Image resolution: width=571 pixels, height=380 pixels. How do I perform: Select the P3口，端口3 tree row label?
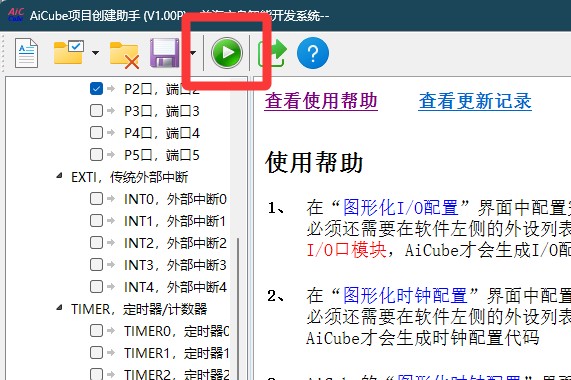pyautogui.click(x=162, y=111)
